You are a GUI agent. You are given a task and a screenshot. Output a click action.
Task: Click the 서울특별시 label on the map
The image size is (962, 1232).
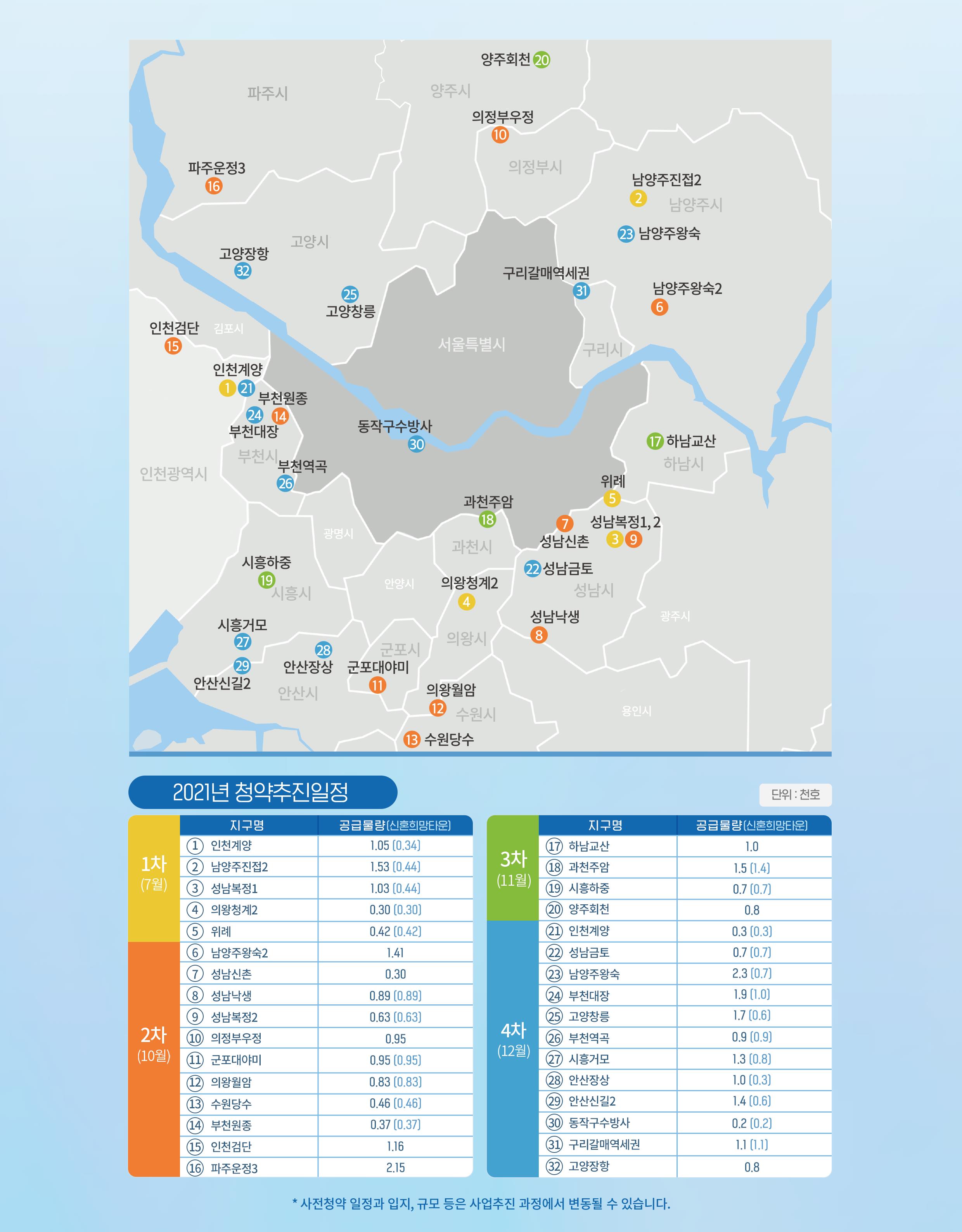pyautogui.click(x=472, y=345)
